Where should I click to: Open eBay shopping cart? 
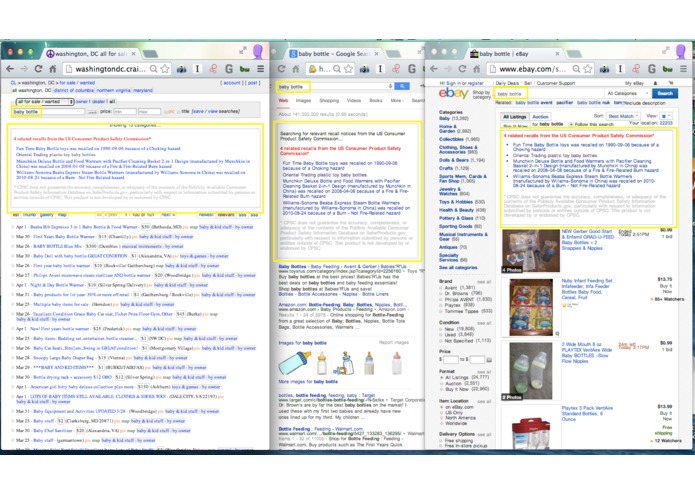pyautogui.click(x=671, y=83)
